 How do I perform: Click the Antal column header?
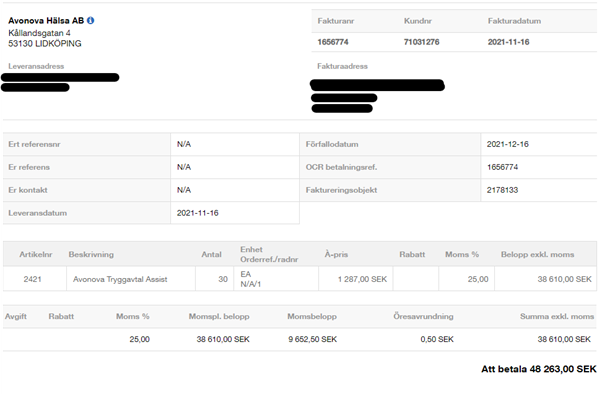211,254
